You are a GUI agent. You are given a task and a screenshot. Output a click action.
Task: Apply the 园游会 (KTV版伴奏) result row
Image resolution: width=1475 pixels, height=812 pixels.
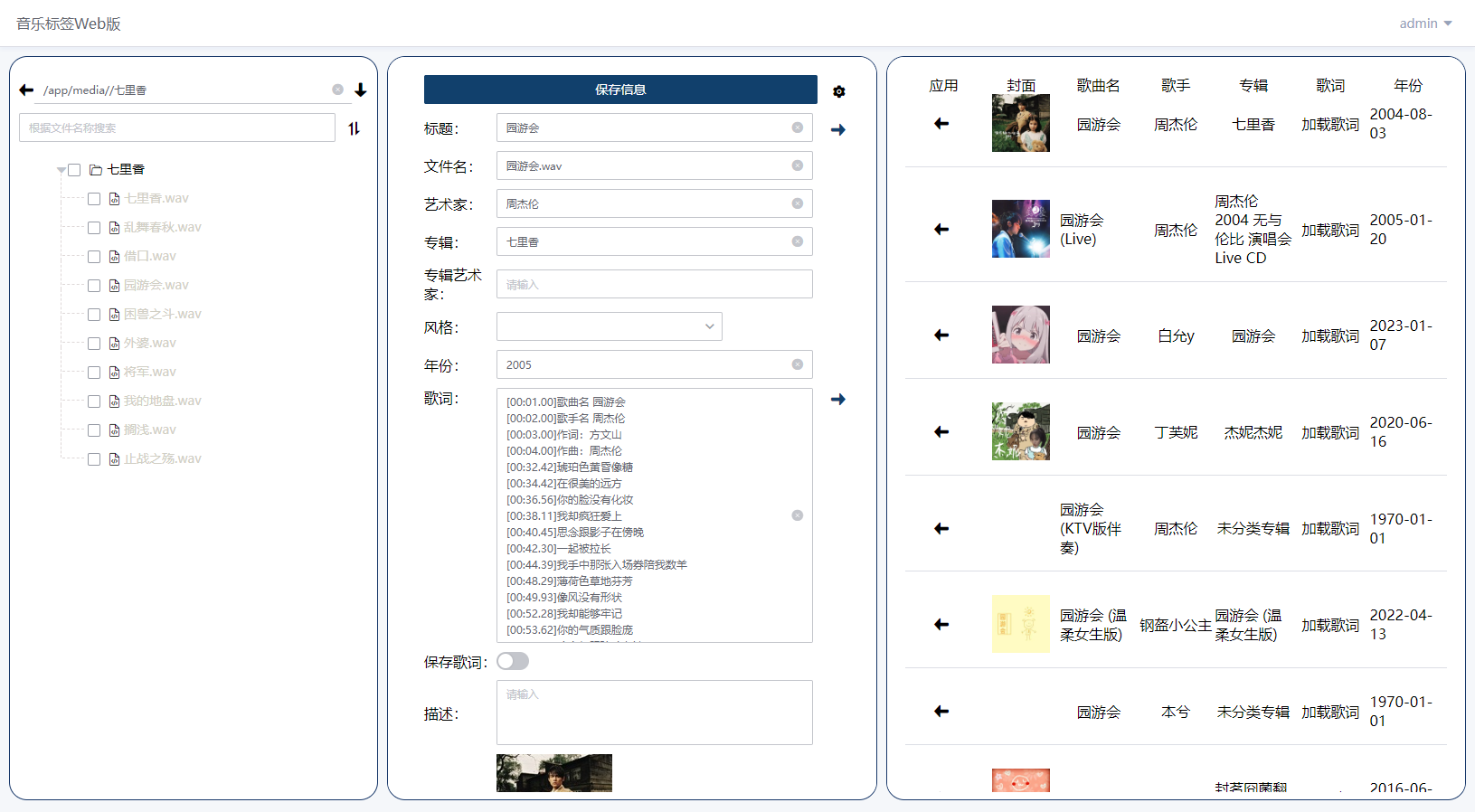point(941,528)
